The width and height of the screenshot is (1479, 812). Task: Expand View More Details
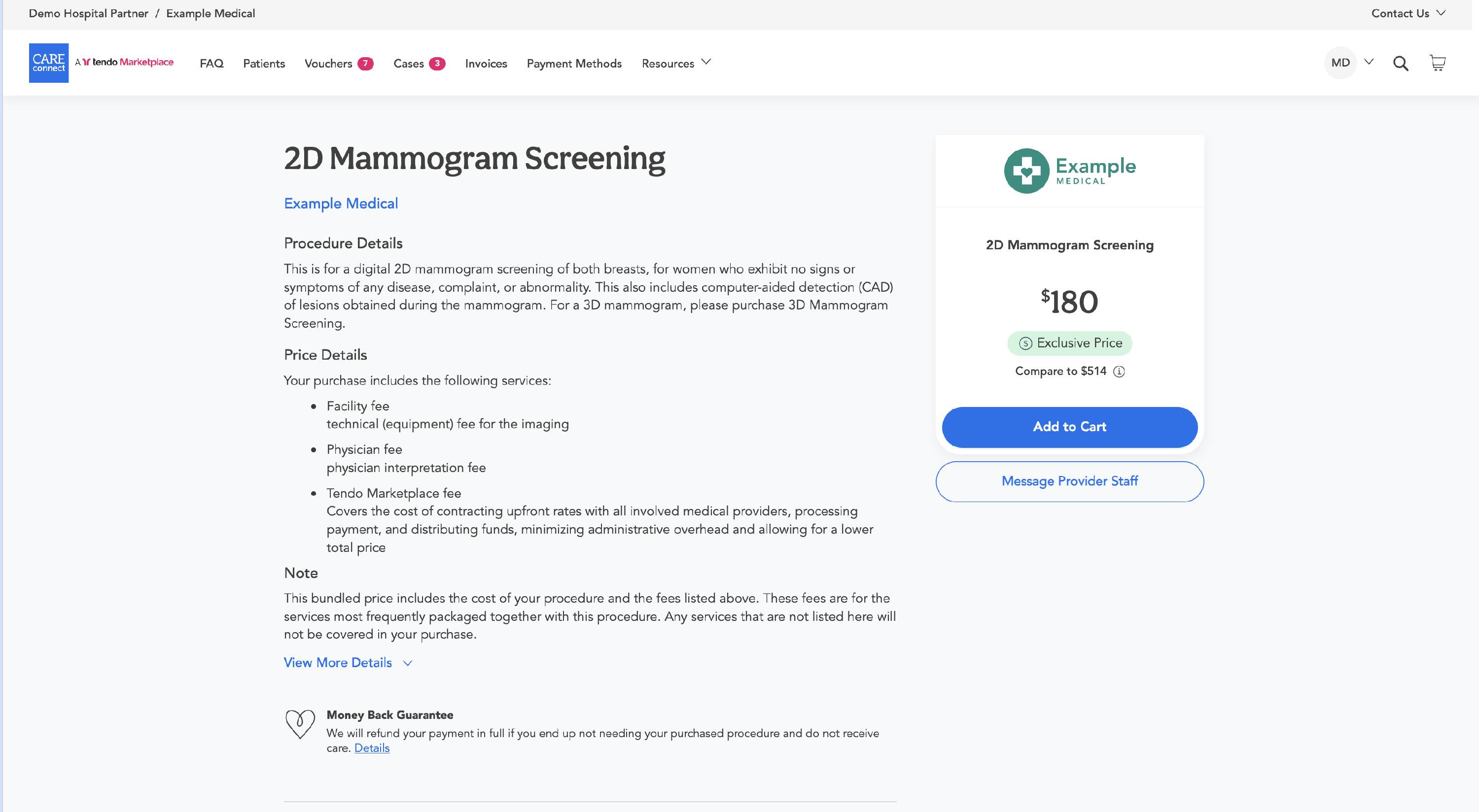348,663
